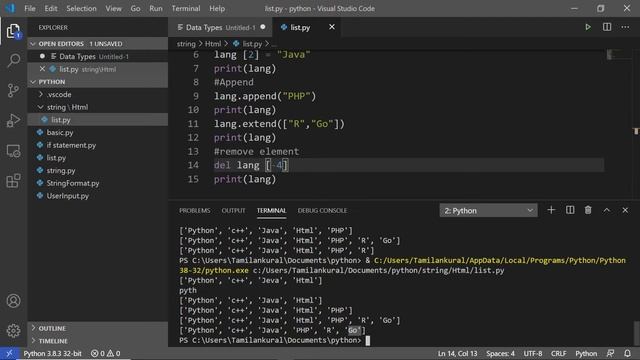640x360 pixels.
Task: Open the Terminal menu
Action: pos(186,8)
